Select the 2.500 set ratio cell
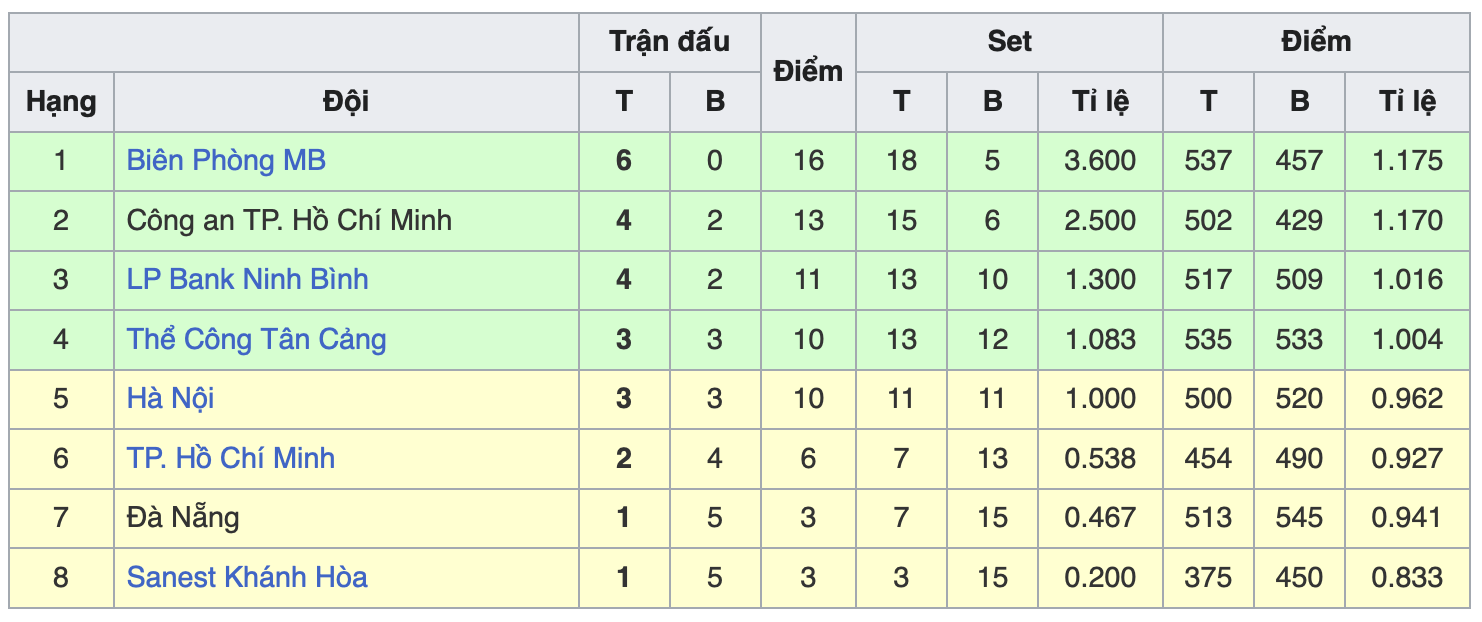Viewport: 1482px width, 622px height. pos(1100,221)
